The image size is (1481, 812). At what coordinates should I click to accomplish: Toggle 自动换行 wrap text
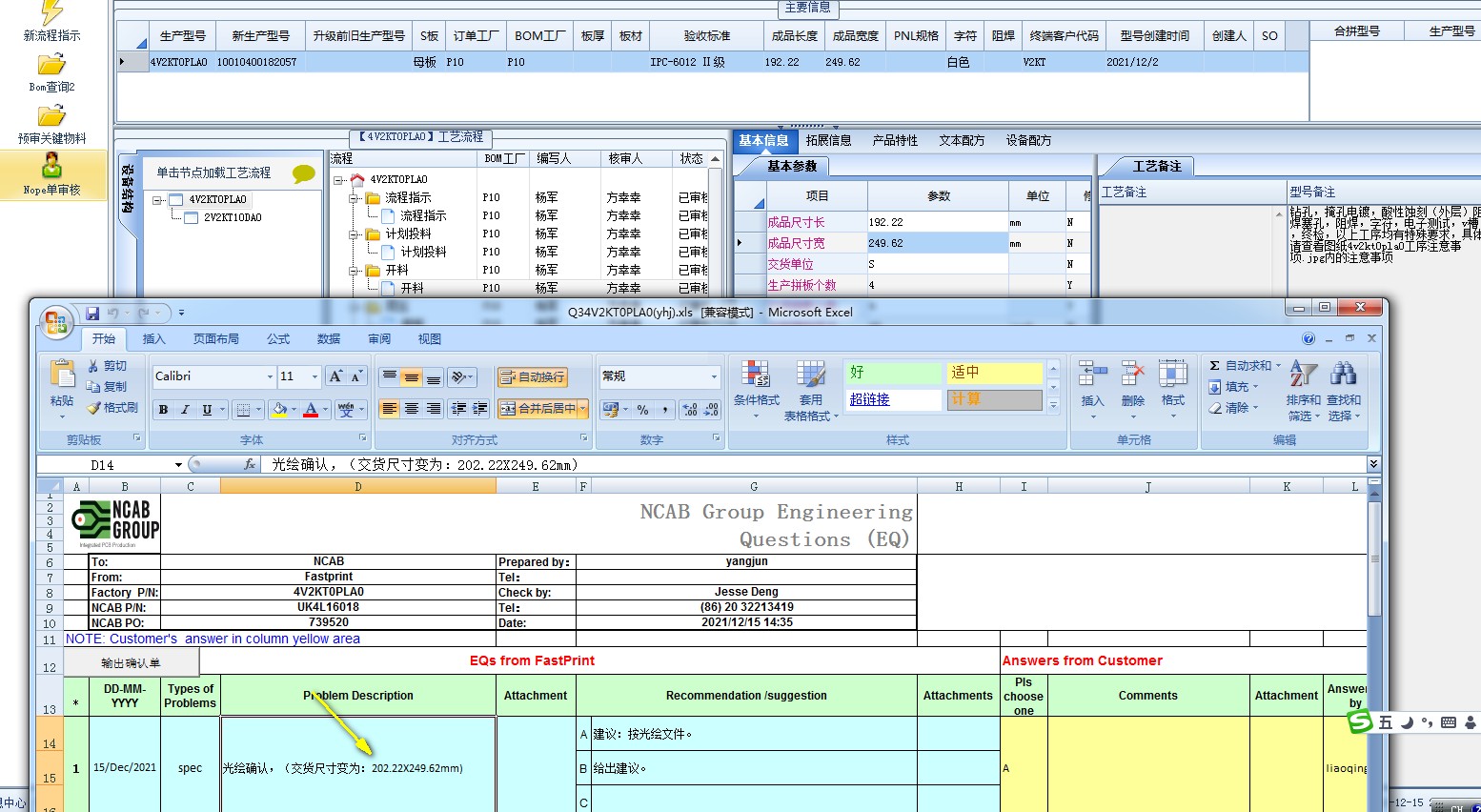coord(532,377)
